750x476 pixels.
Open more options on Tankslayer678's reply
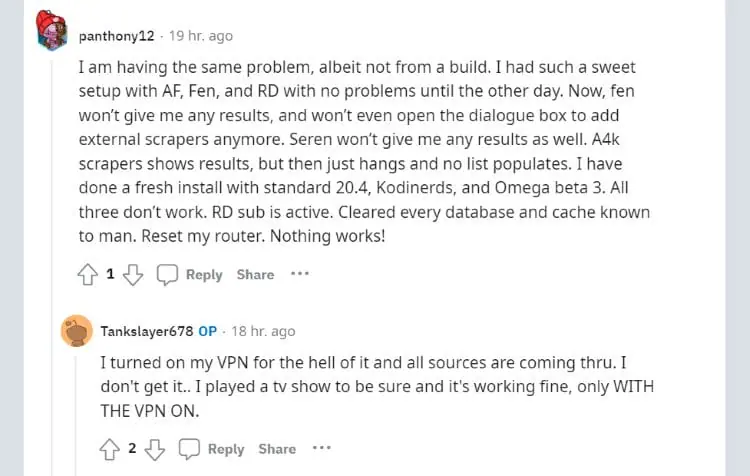pyautogui.click(x=321, y=449)
